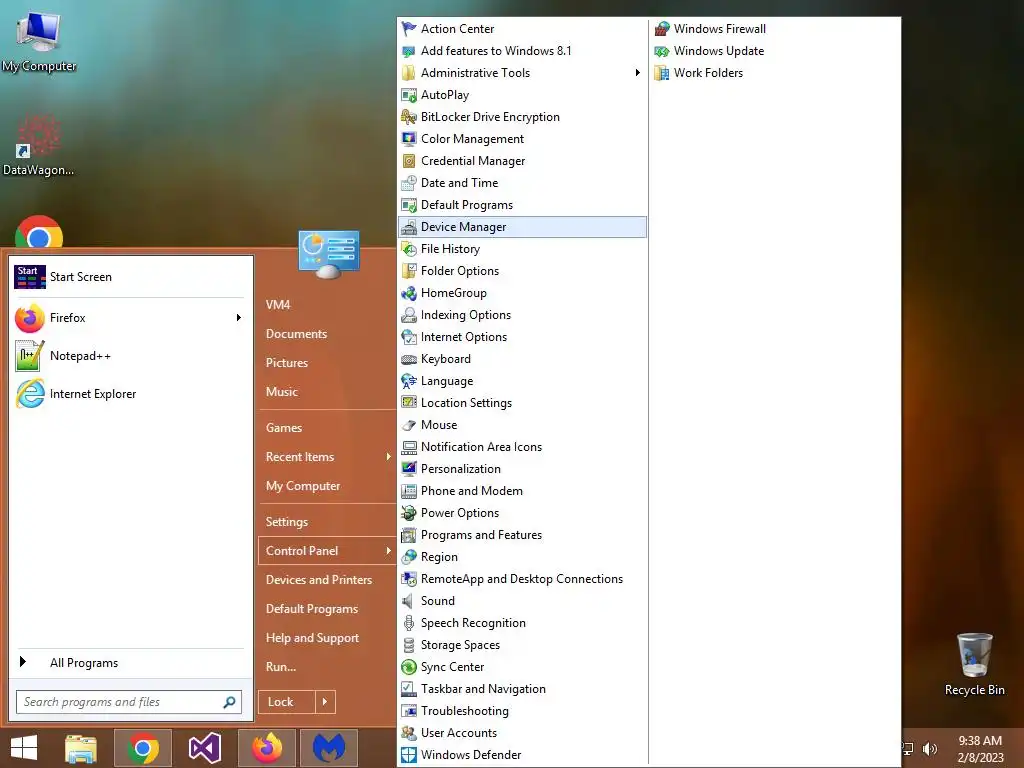The image size is (1024, 768).
Task: Click the File History icon
Action: tap(409, 249)
